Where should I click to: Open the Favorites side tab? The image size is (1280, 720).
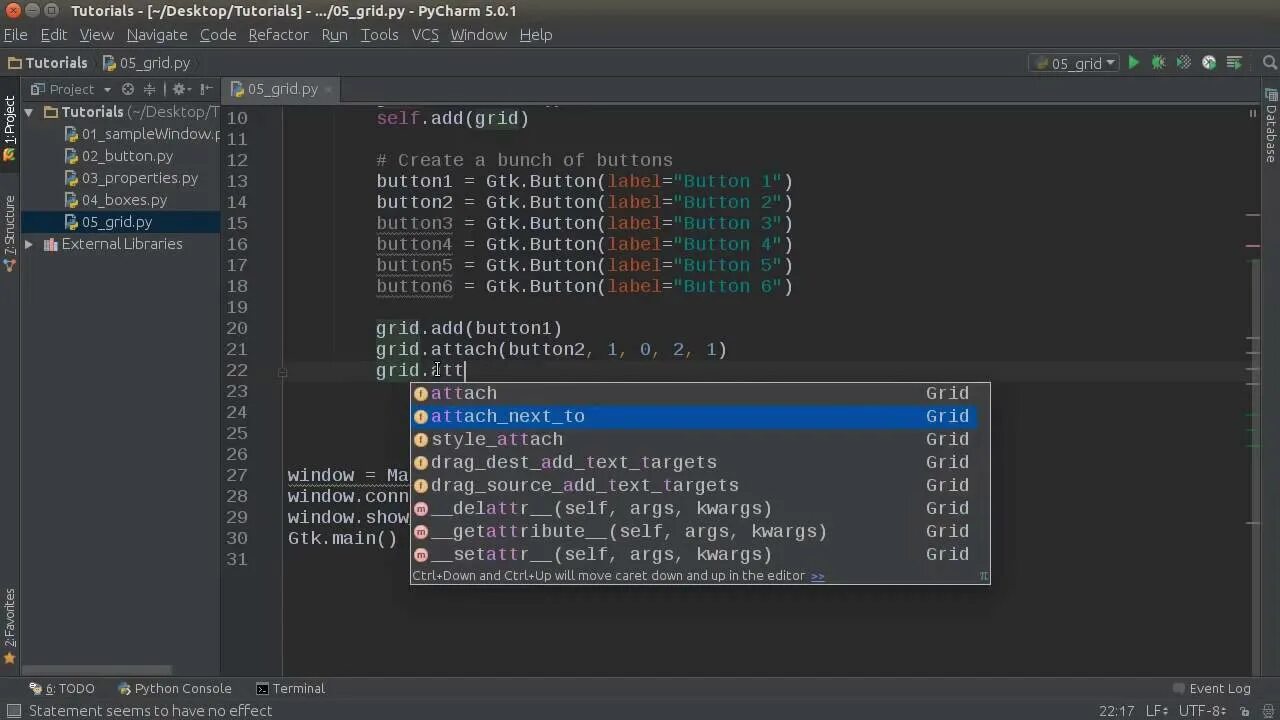click(x=9, y=626)
